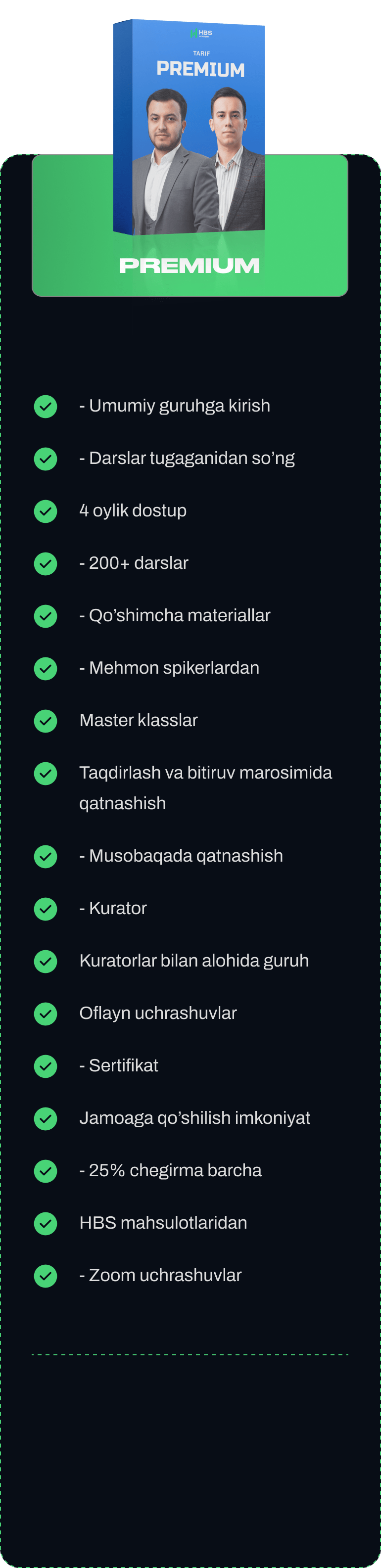Click the check icon beside Sertifikat
Screen dimensions: 381x1568
coord(46,1065)
